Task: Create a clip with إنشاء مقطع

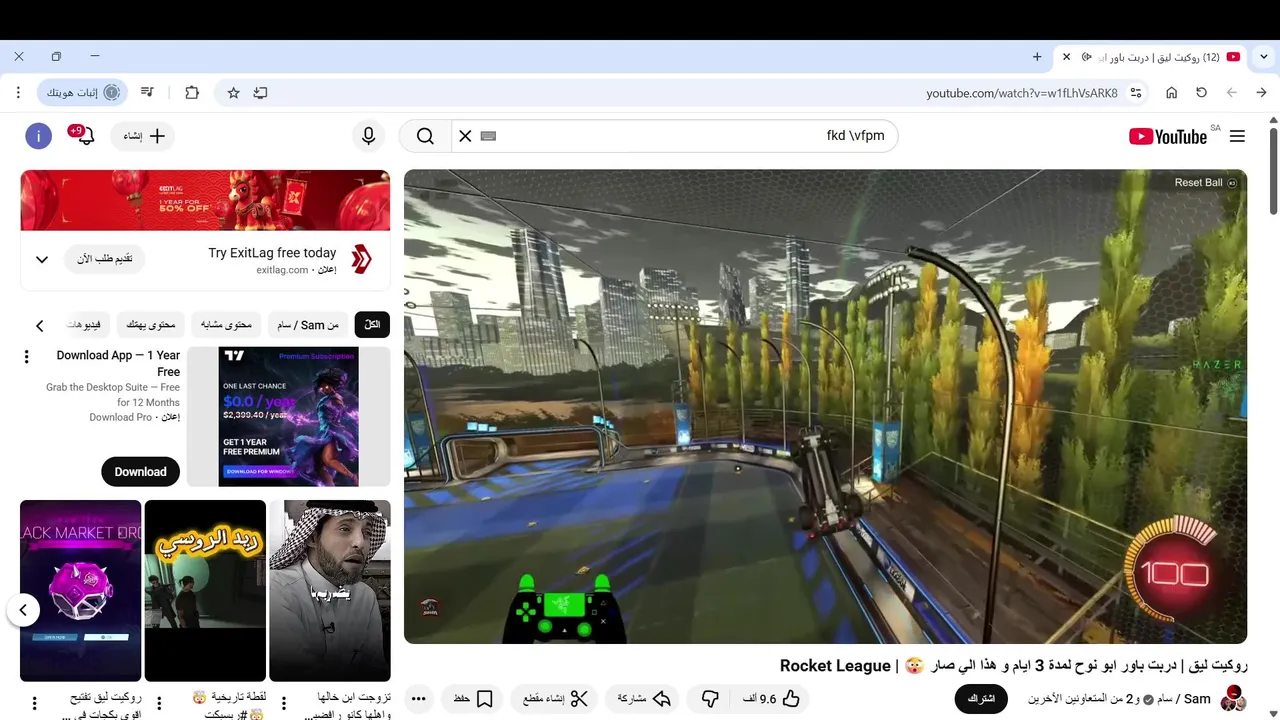Action: (x=554, y=699)
